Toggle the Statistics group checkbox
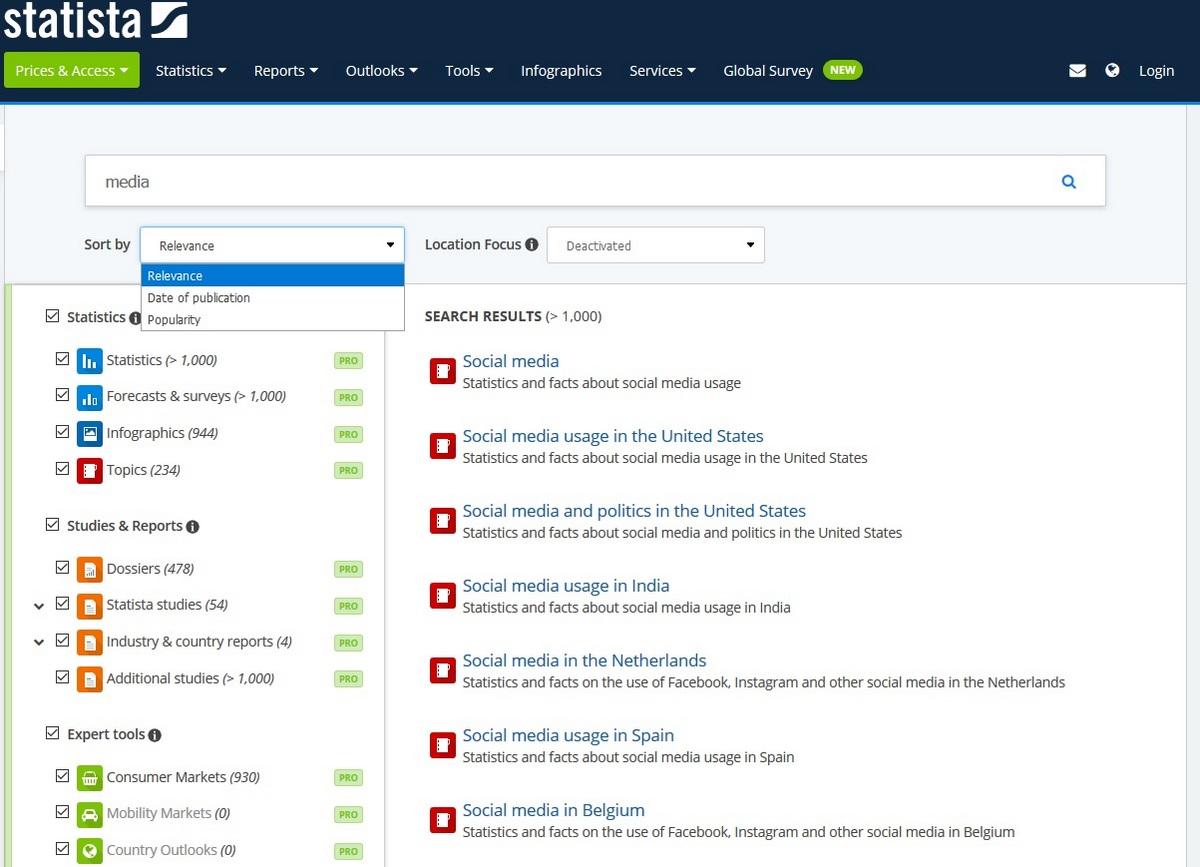The width and height of the screenshot is (1200, 867). click(53, 316)
